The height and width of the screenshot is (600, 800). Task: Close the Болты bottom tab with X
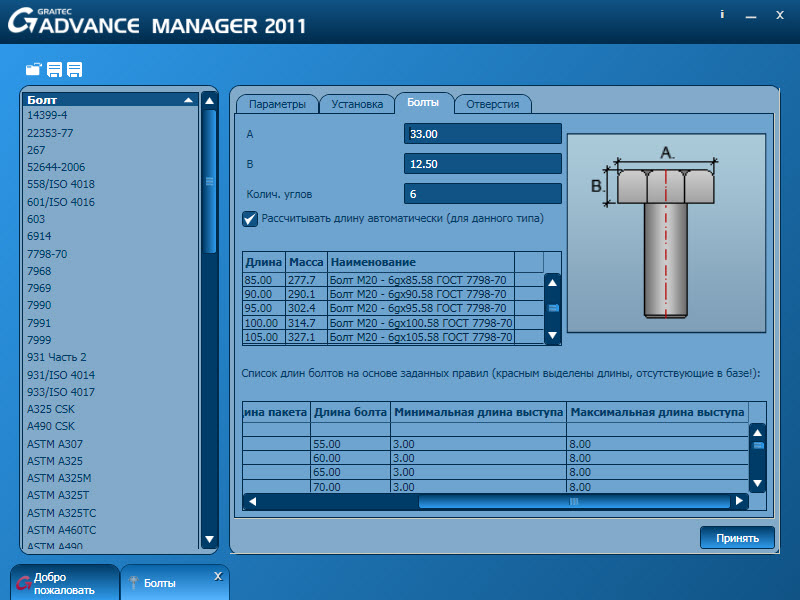point(218,577)
